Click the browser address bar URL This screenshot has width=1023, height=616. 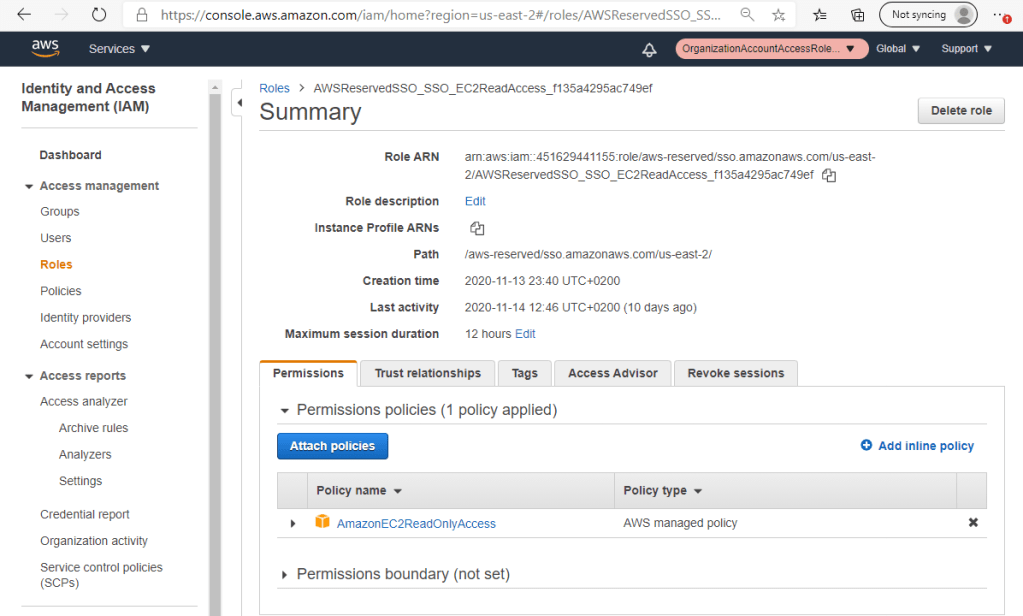click(440, 15)
